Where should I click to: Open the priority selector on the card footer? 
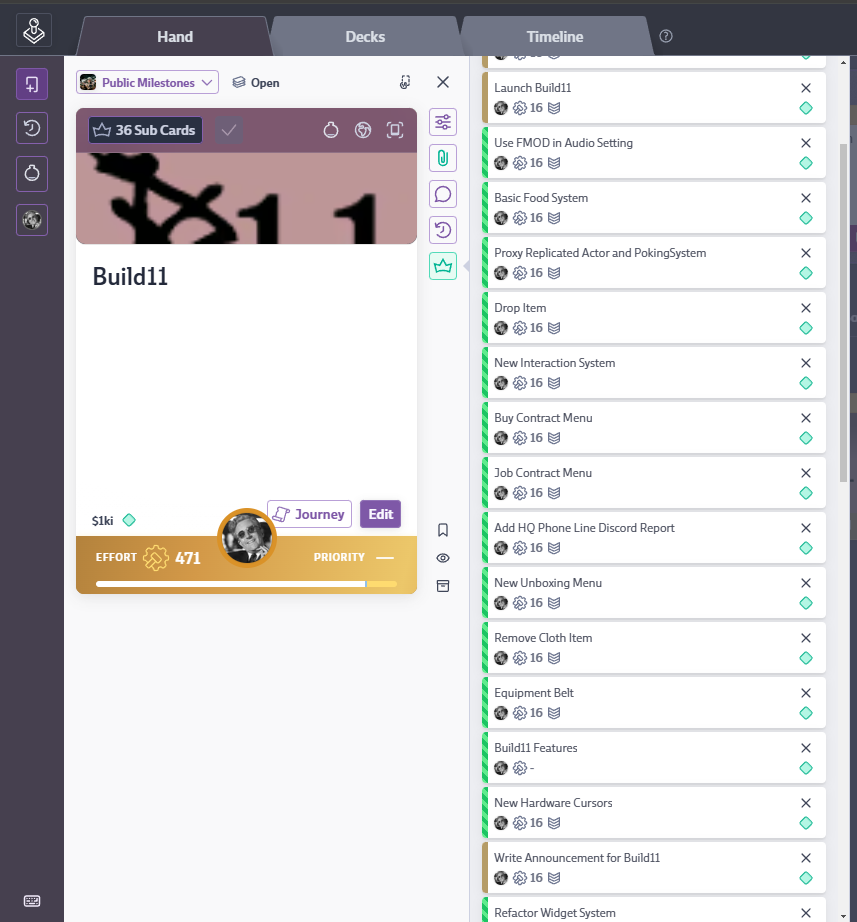click(x=354, y=557)
